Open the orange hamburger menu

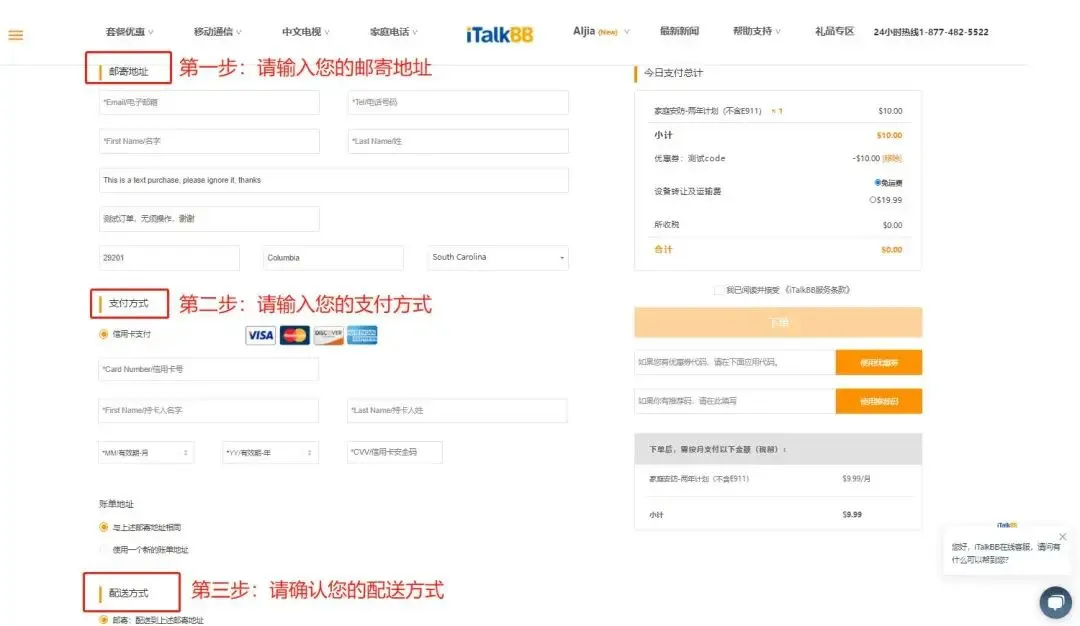tap(16, 36)
